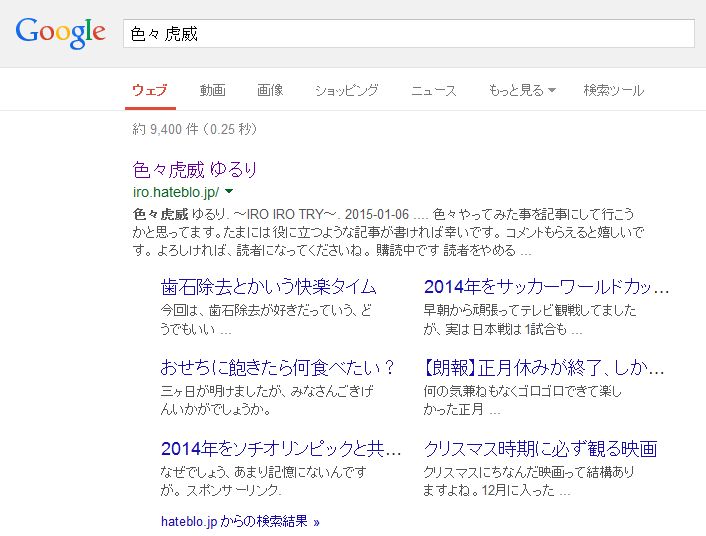Open 2014年をソチオリンピックと共… sitelink
The width and height of the screenshot is (706, 536).
281,449
